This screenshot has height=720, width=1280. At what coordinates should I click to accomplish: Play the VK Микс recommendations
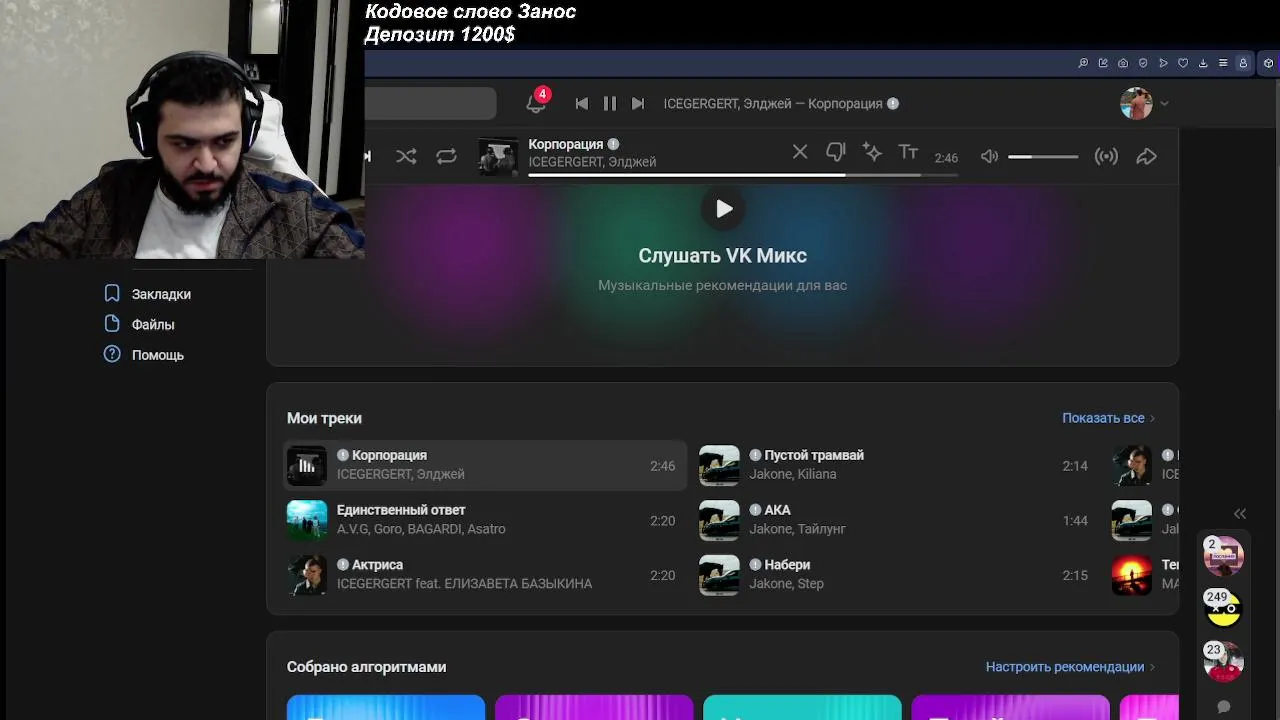point(724,209)
